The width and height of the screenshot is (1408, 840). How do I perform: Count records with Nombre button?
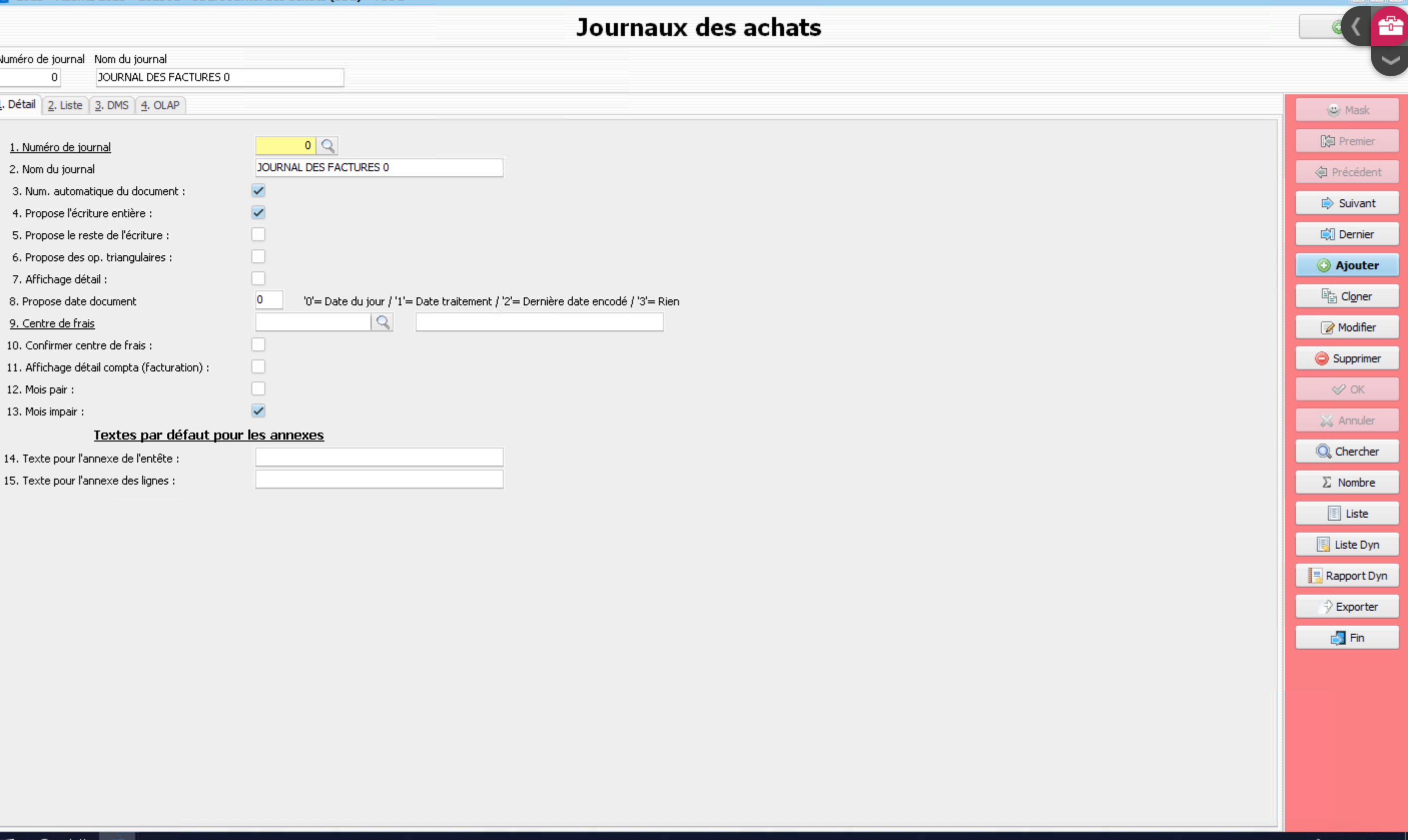[x=1347, y=482]
